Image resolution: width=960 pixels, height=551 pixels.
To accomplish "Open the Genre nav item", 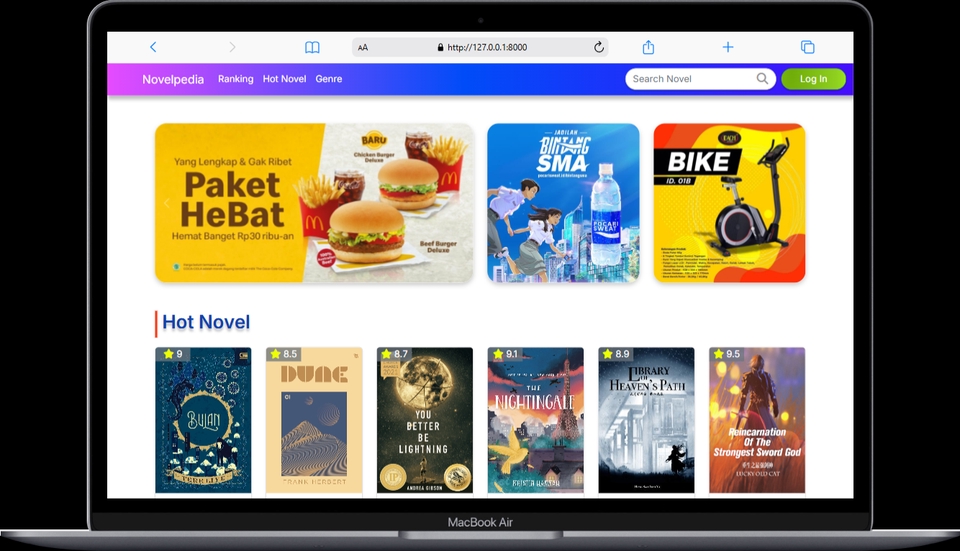I will tap(329, 79).
